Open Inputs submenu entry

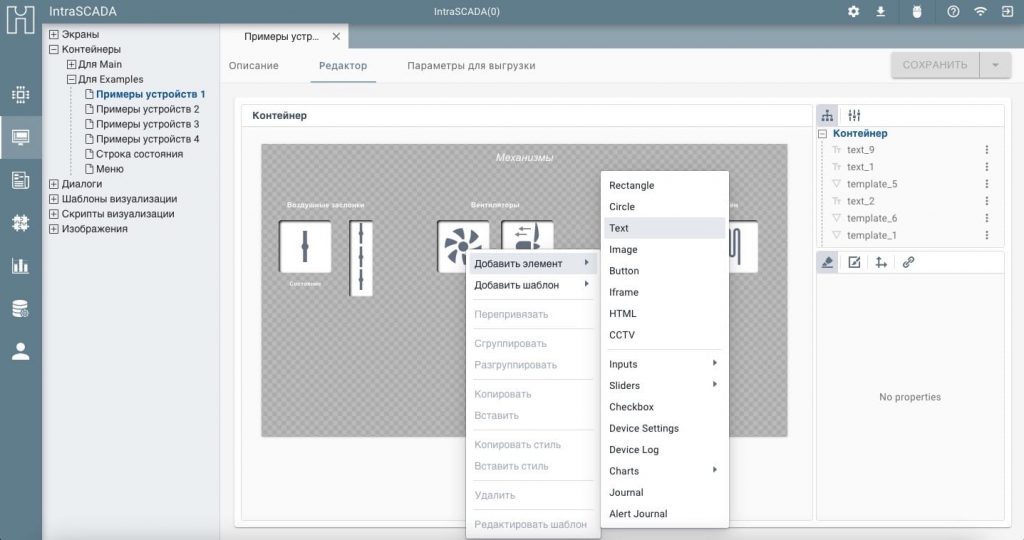[x=664, y=364]
